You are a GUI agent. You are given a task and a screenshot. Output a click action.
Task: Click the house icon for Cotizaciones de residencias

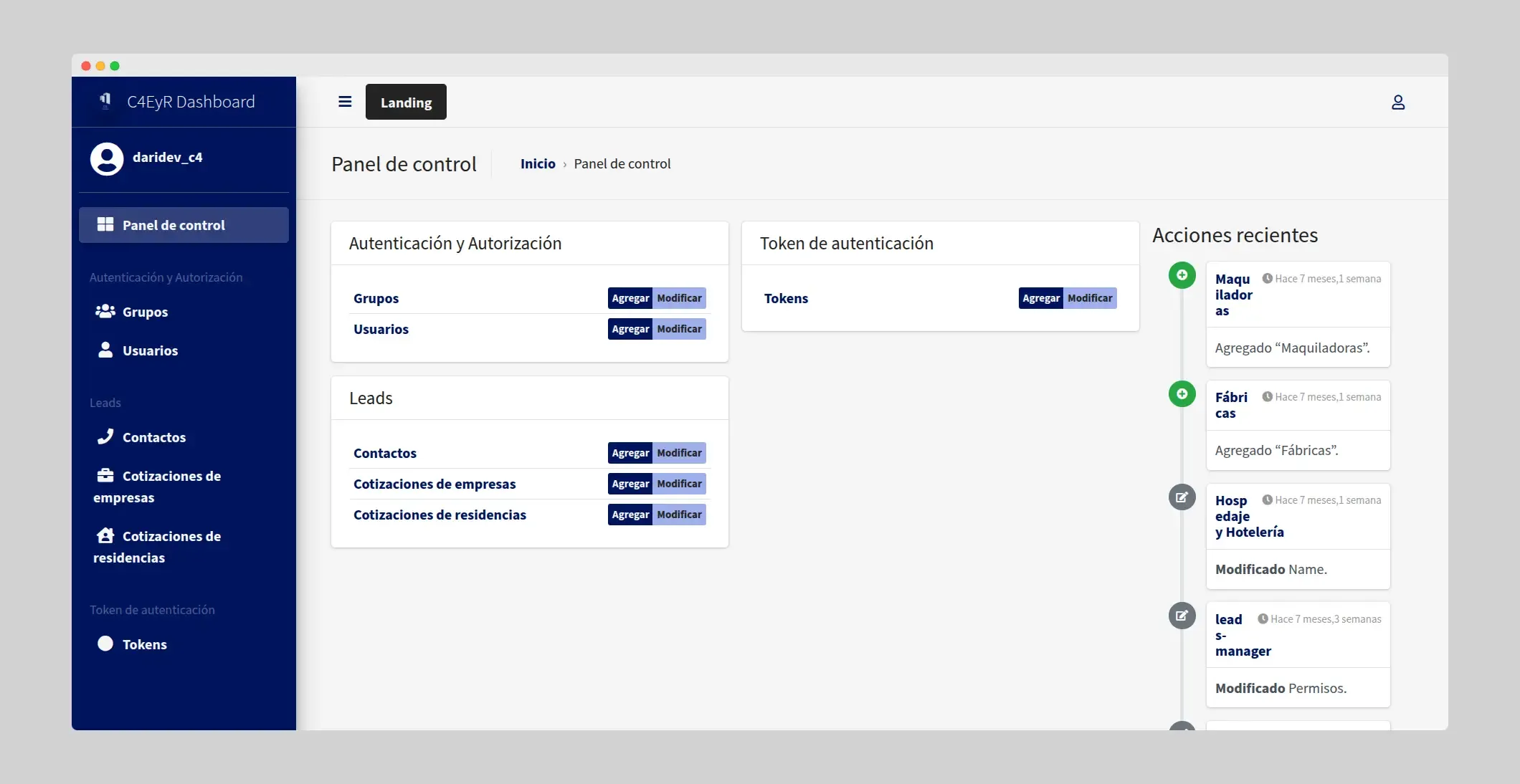(105, 535)
